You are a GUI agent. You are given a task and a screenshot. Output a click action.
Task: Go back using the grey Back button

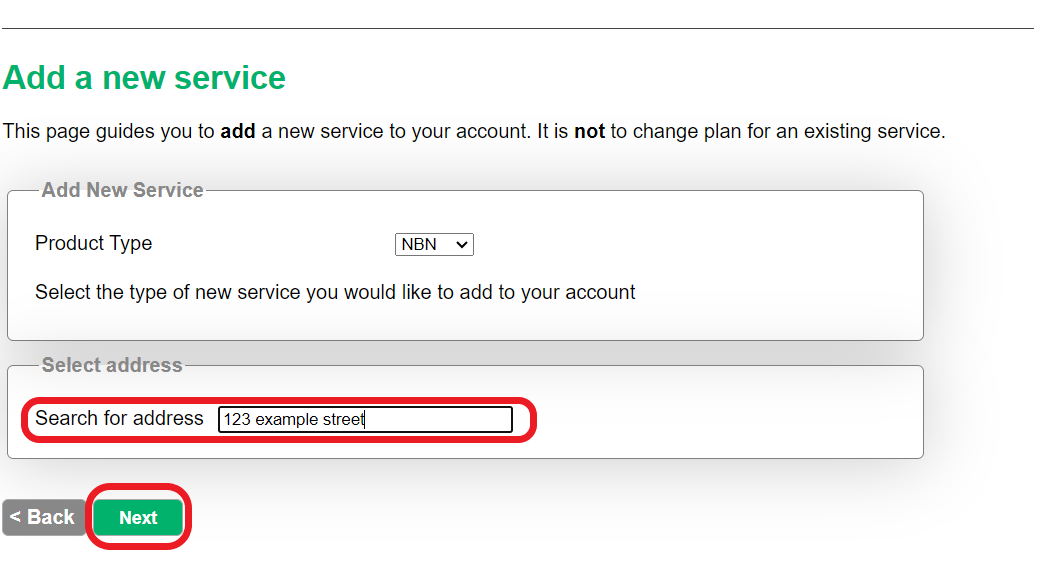(x=44, y=517)
